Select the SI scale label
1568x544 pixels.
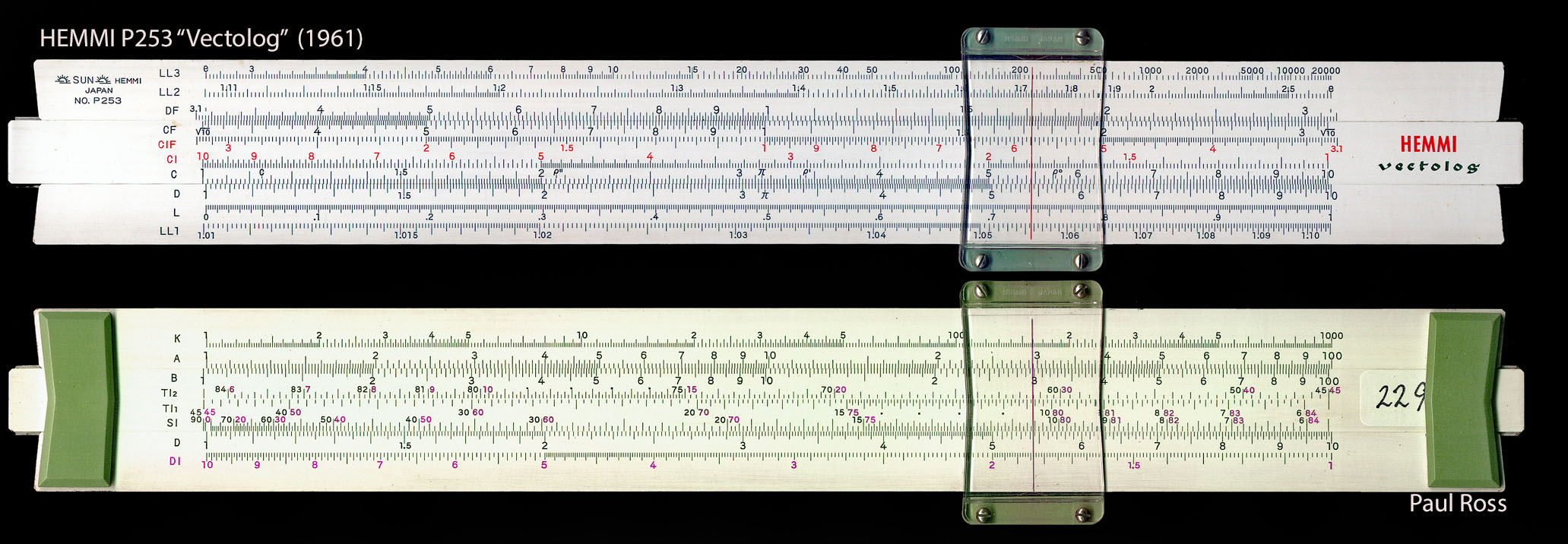(x=173, y=423)
